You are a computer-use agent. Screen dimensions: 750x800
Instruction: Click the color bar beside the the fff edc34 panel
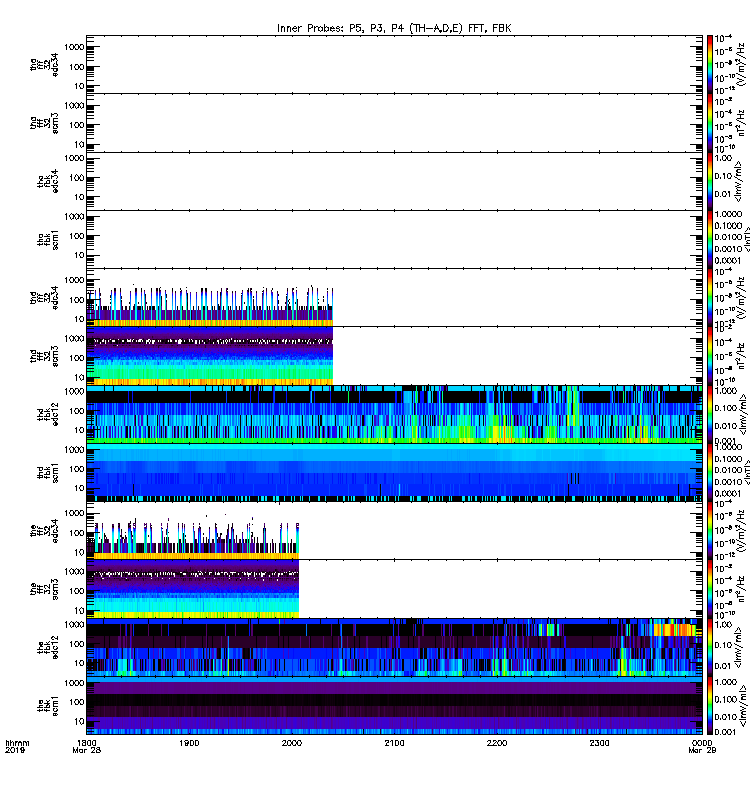point(710,531)
